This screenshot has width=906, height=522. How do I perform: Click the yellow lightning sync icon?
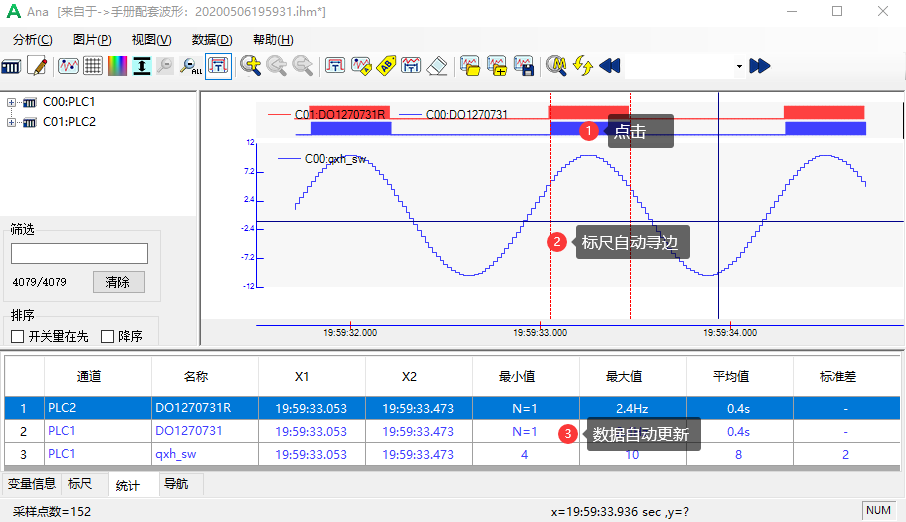tap(583, 66)
